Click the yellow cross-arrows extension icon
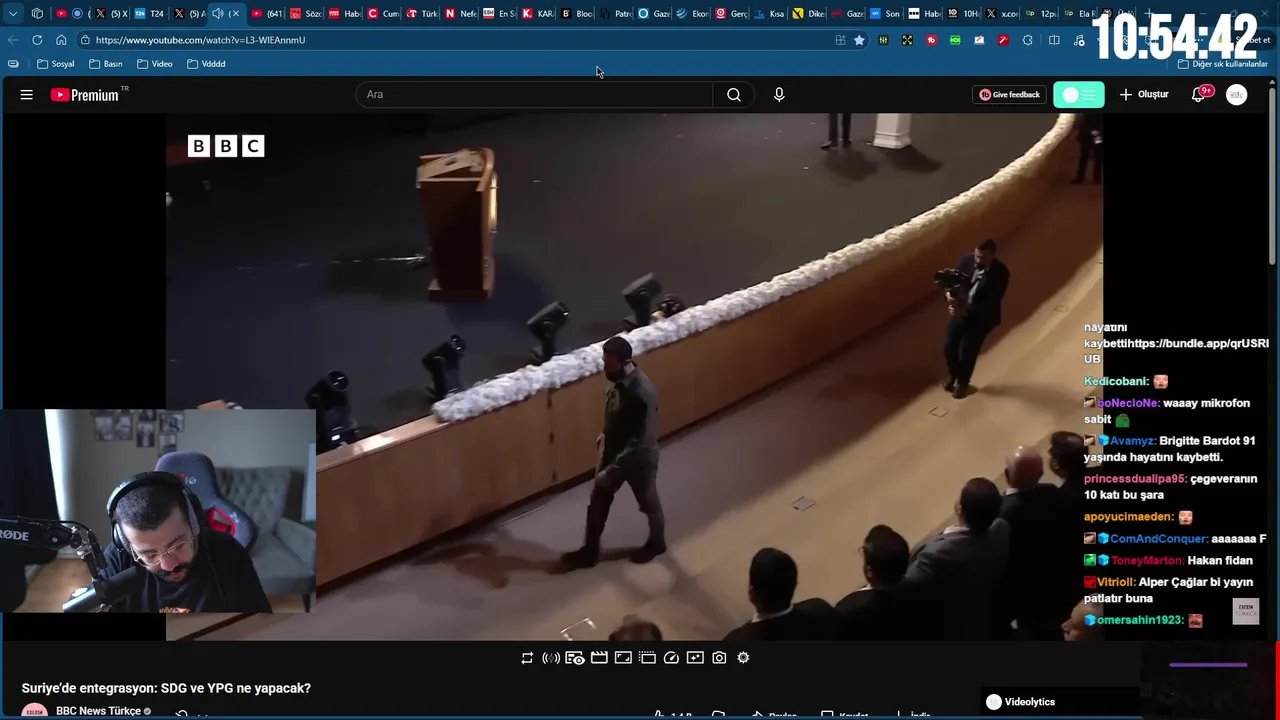Screen dimensions: 1280x720 point(907,40)
